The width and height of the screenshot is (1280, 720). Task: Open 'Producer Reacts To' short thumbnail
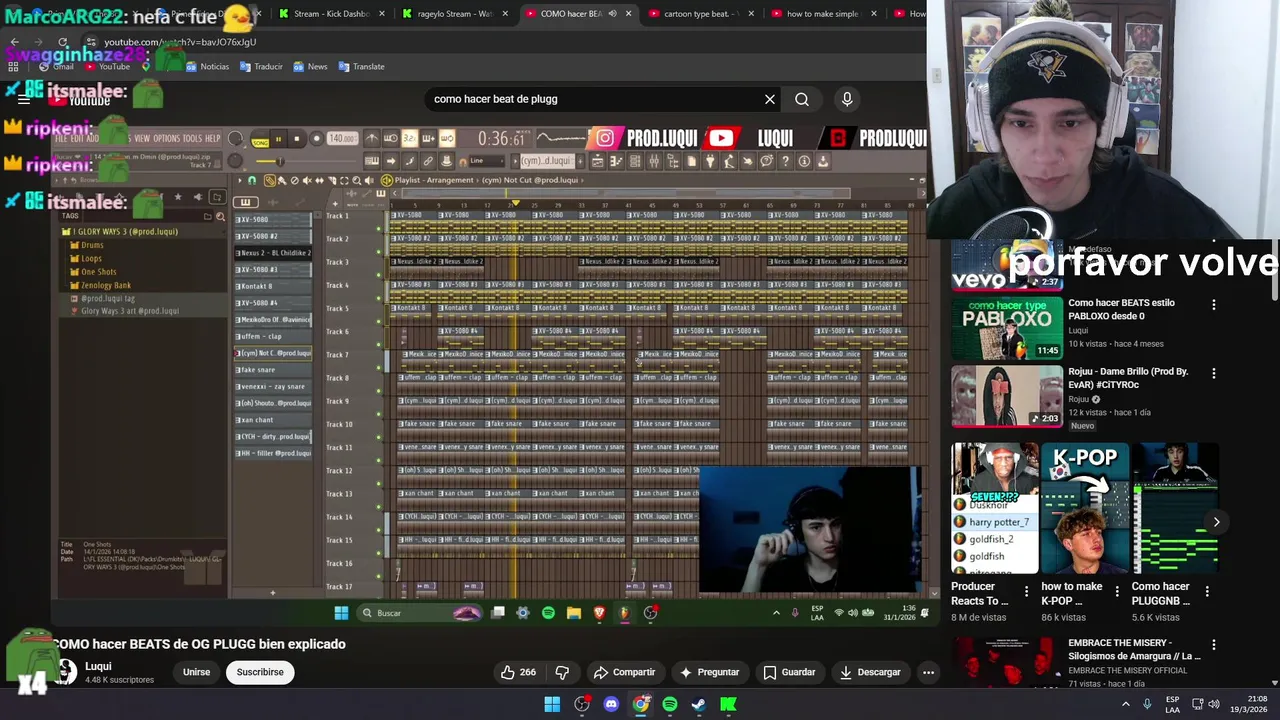tap(995, 508)
